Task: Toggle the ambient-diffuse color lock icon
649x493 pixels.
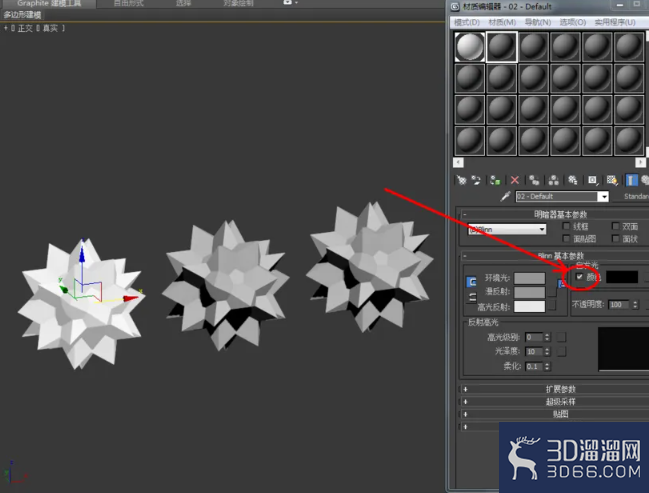Action: [471, 282]
